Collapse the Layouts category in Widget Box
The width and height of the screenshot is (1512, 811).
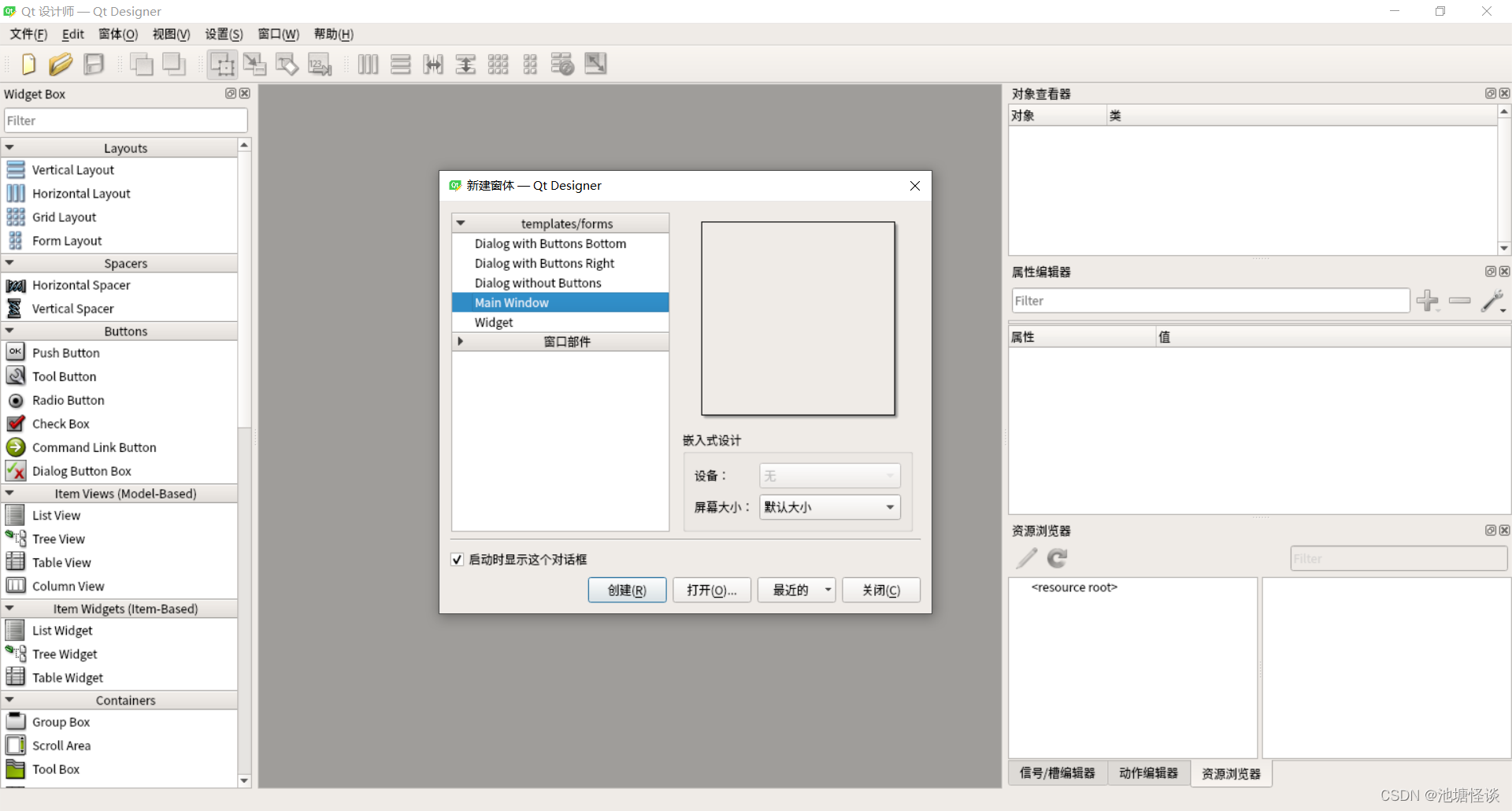click(x=9, y=147)
